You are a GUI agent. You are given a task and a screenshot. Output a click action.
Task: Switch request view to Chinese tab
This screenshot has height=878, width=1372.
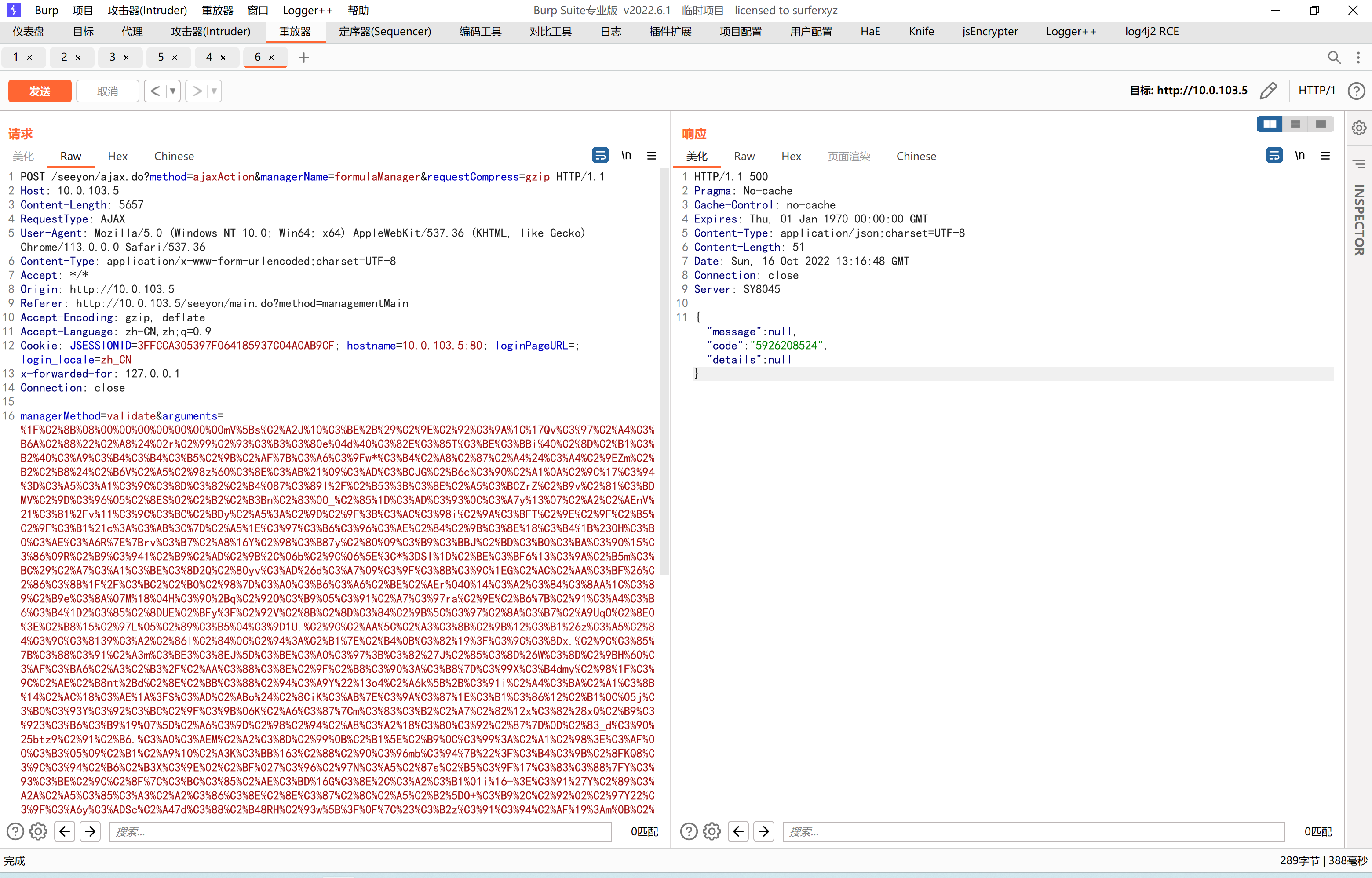coord(174,156)
